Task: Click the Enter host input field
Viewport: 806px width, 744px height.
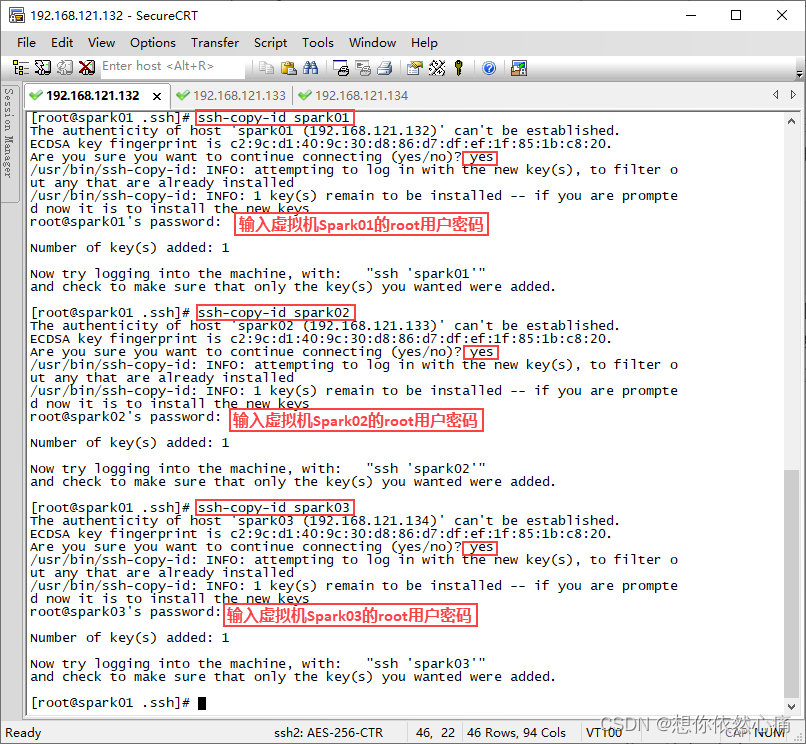Action: click(x=170, y=67)
